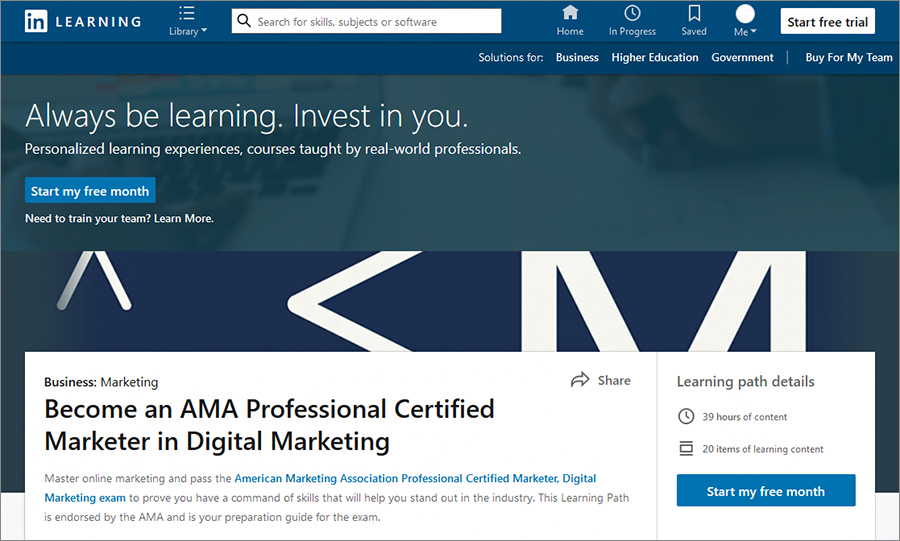Open the In Progress clock icon
The width and height of the screenshot is (900, 541).
point(633,13)
